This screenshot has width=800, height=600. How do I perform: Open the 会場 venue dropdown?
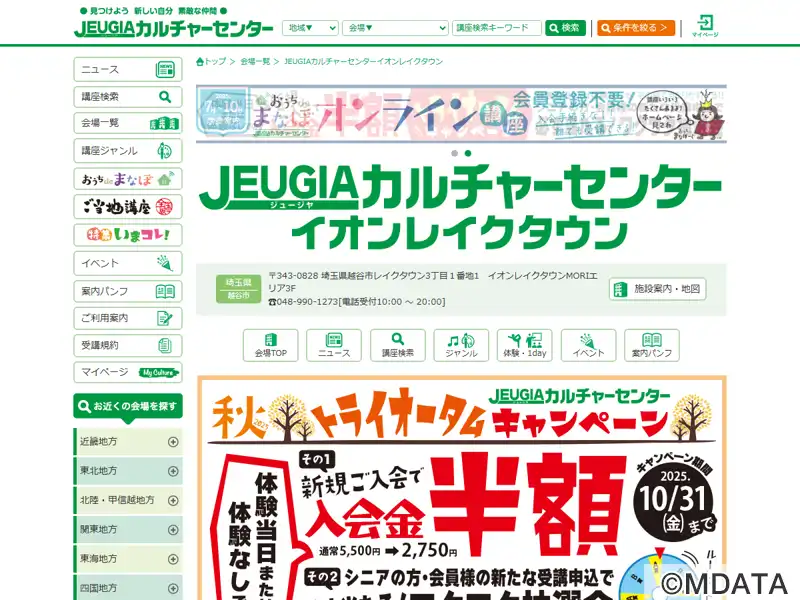click(395, 28)
